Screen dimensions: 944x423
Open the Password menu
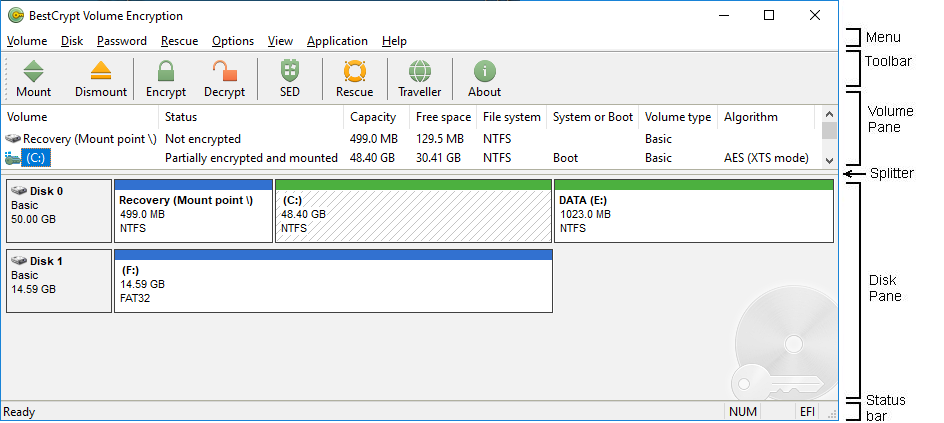(122, 41)
